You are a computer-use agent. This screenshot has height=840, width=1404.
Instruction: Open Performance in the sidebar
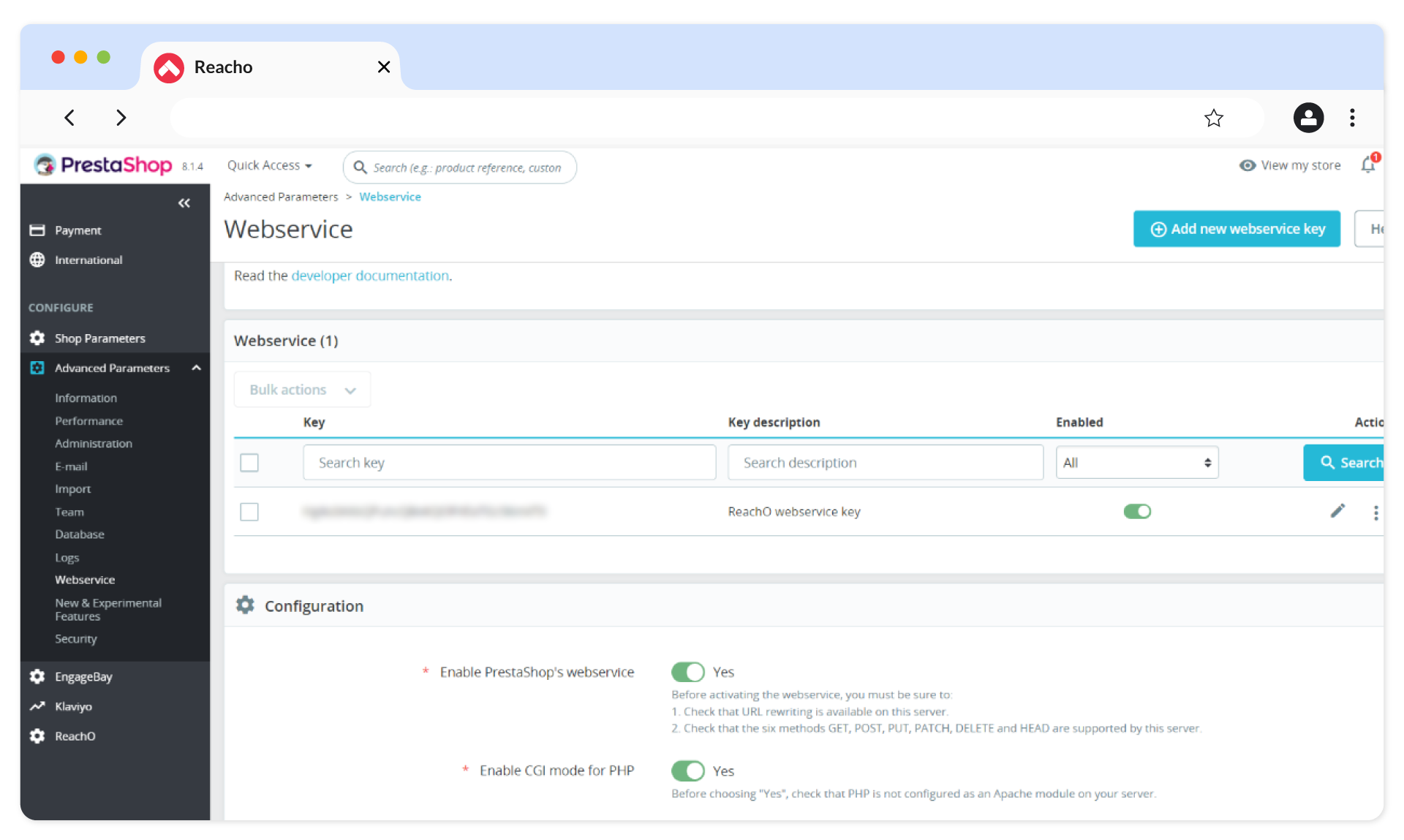click(88, 421)
